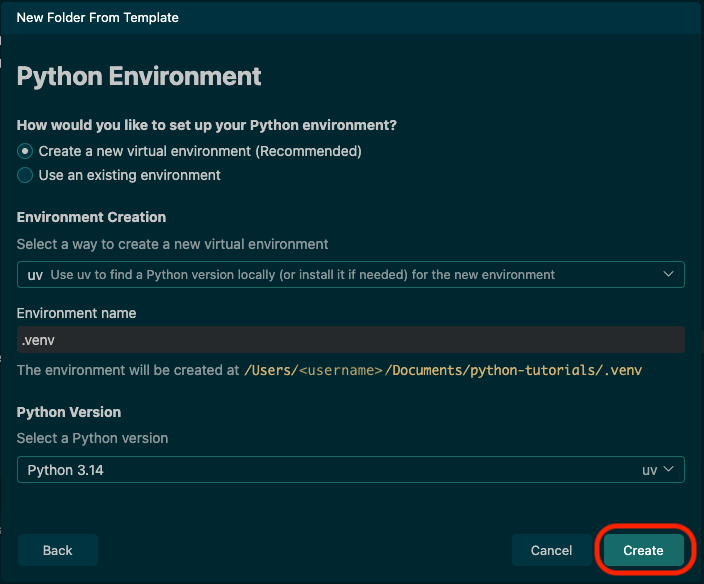Click the Python Version section label
Viewport: 704px width, 584px height.
pos(69,412)
